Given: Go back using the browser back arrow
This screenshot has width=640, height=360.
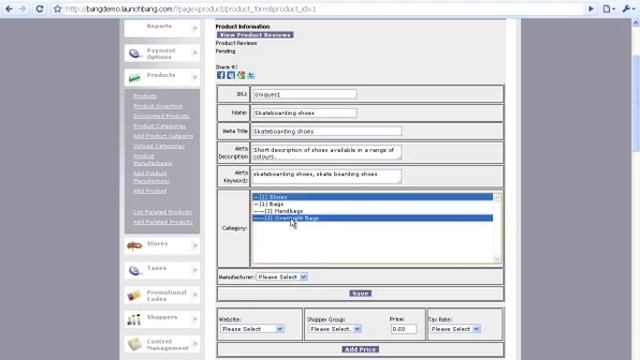Looking at the screenshot, I should coord(9,9).
